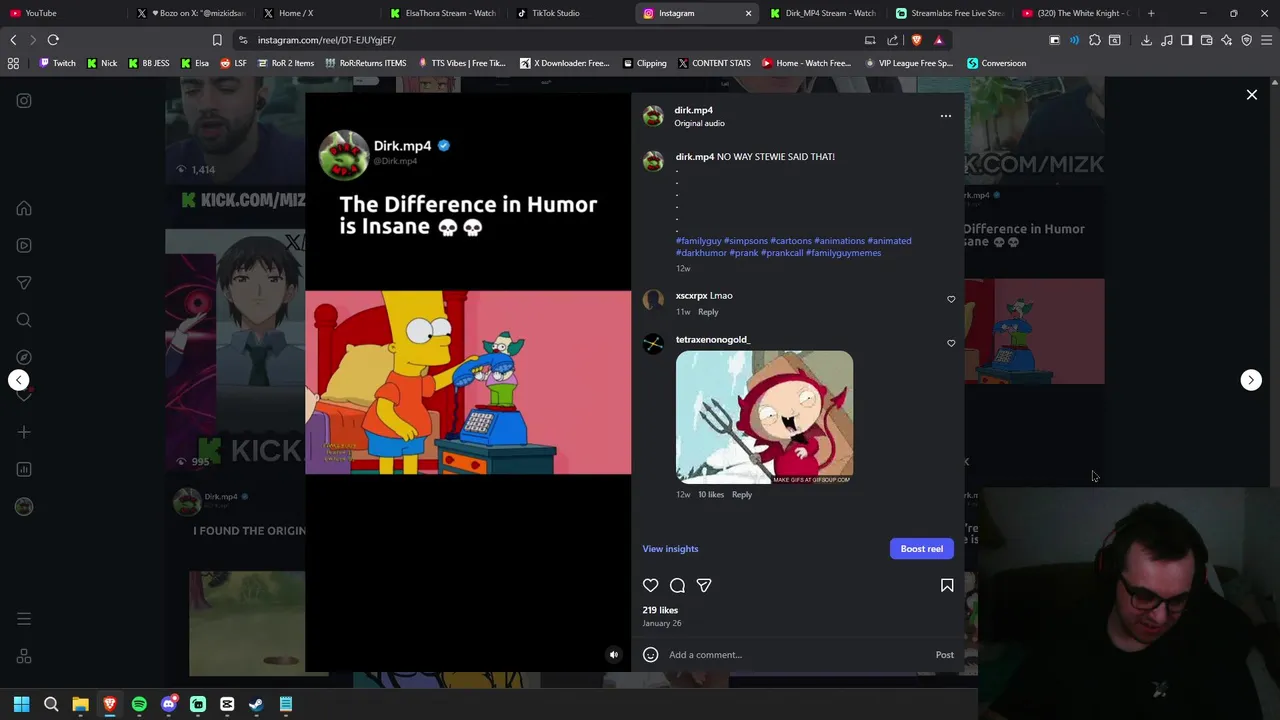Switch to 'The White Knight' YouTube tab
The width and height of the screenshot is (1280, 720).
click(1076, 13)
